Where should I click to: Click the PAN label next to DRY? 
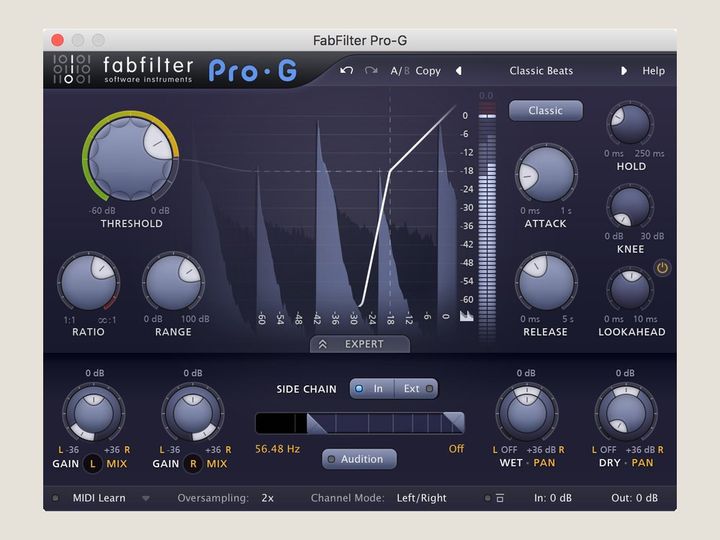pyautogui.click(x=642, y=463)
